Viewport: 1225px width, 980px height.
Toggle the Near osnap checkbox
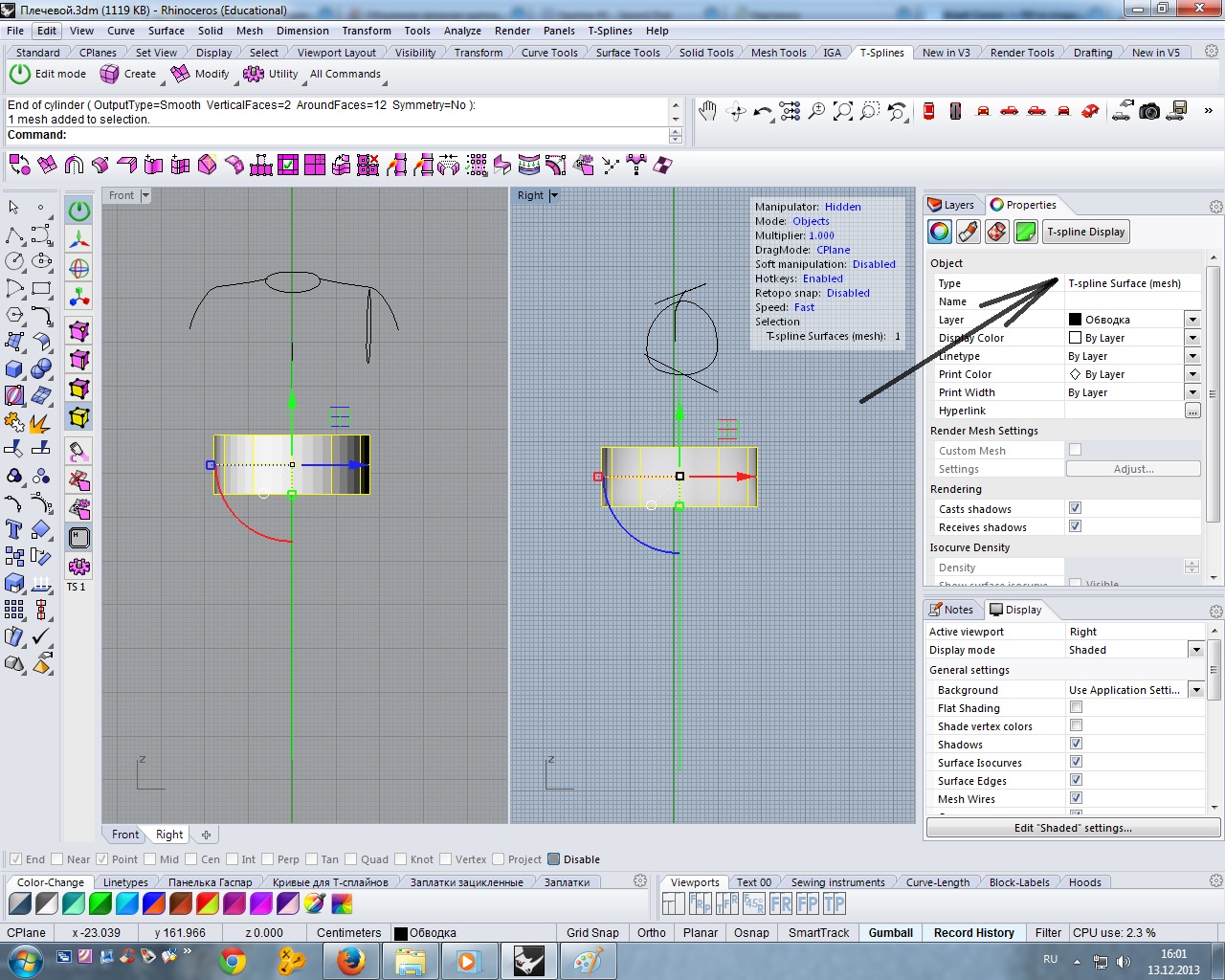click(57, 859)
